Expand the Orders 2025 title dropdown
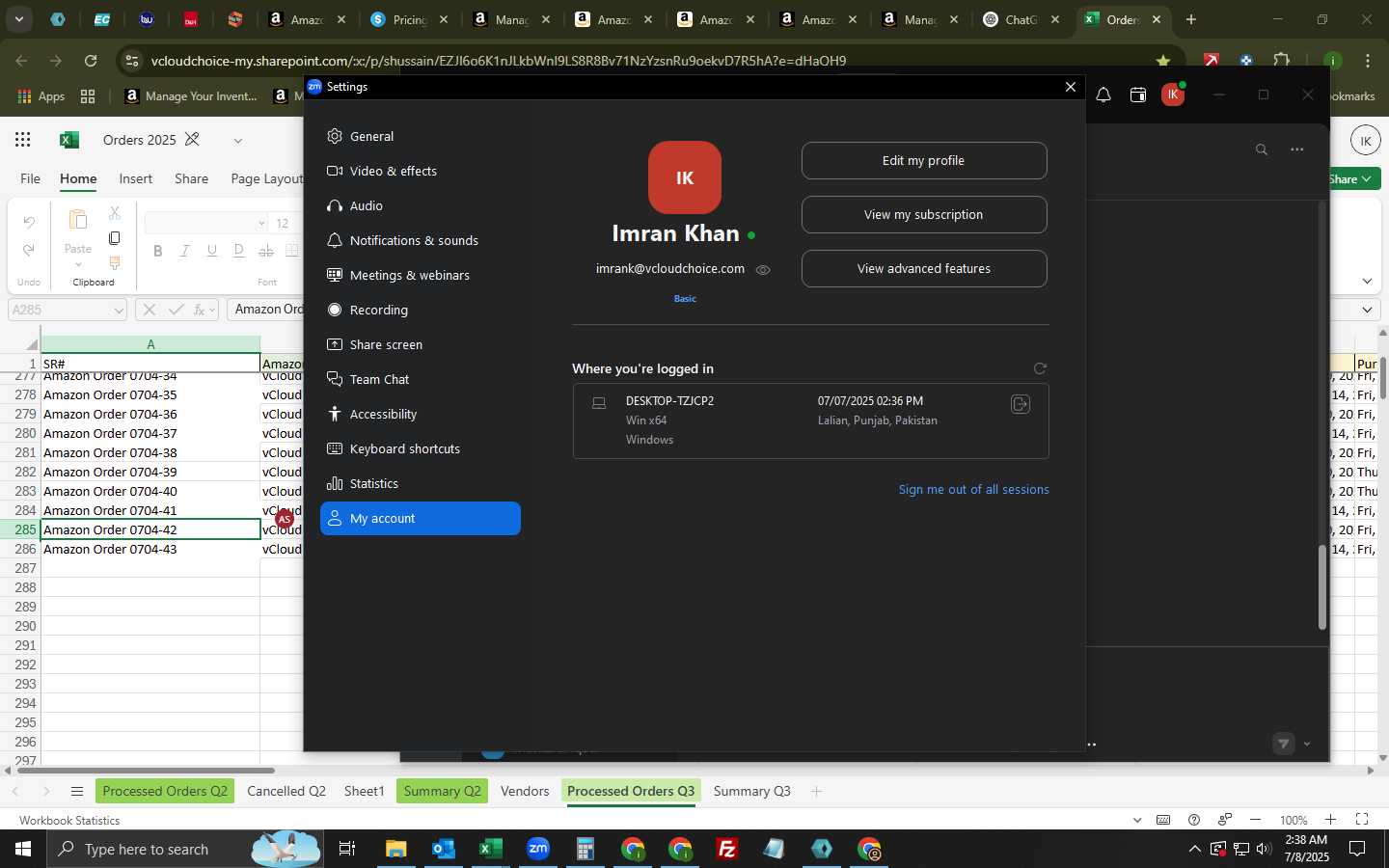1389x868 pixels. (237, 141)
